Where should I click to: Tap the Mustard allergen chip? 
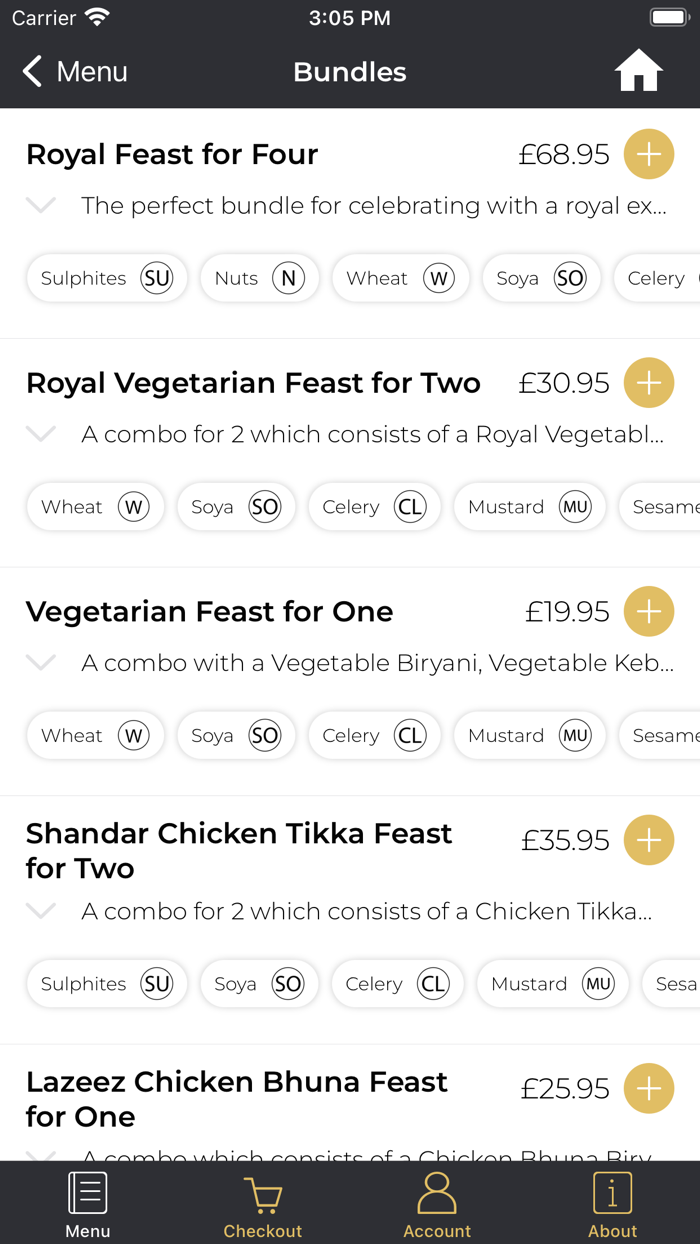tap(529, 507)
